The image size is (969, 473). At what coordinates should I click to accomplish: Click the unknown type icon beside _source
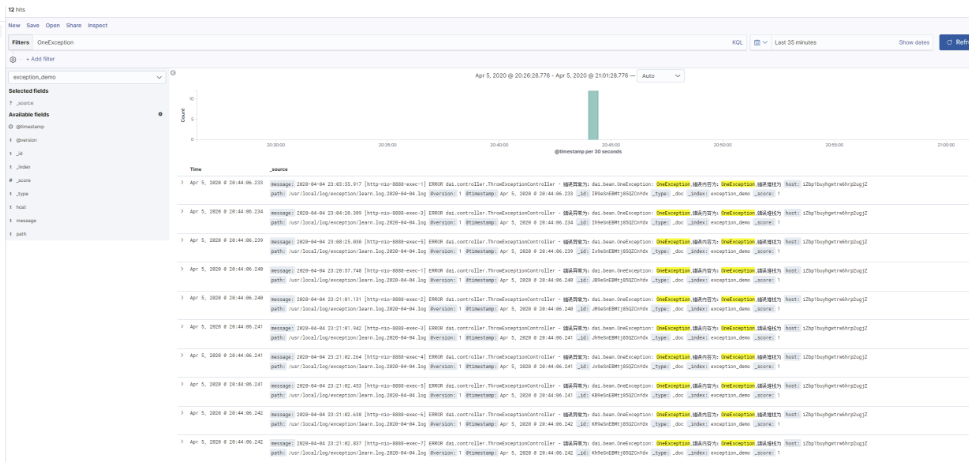pyautogui.click(x=11, y=103)
